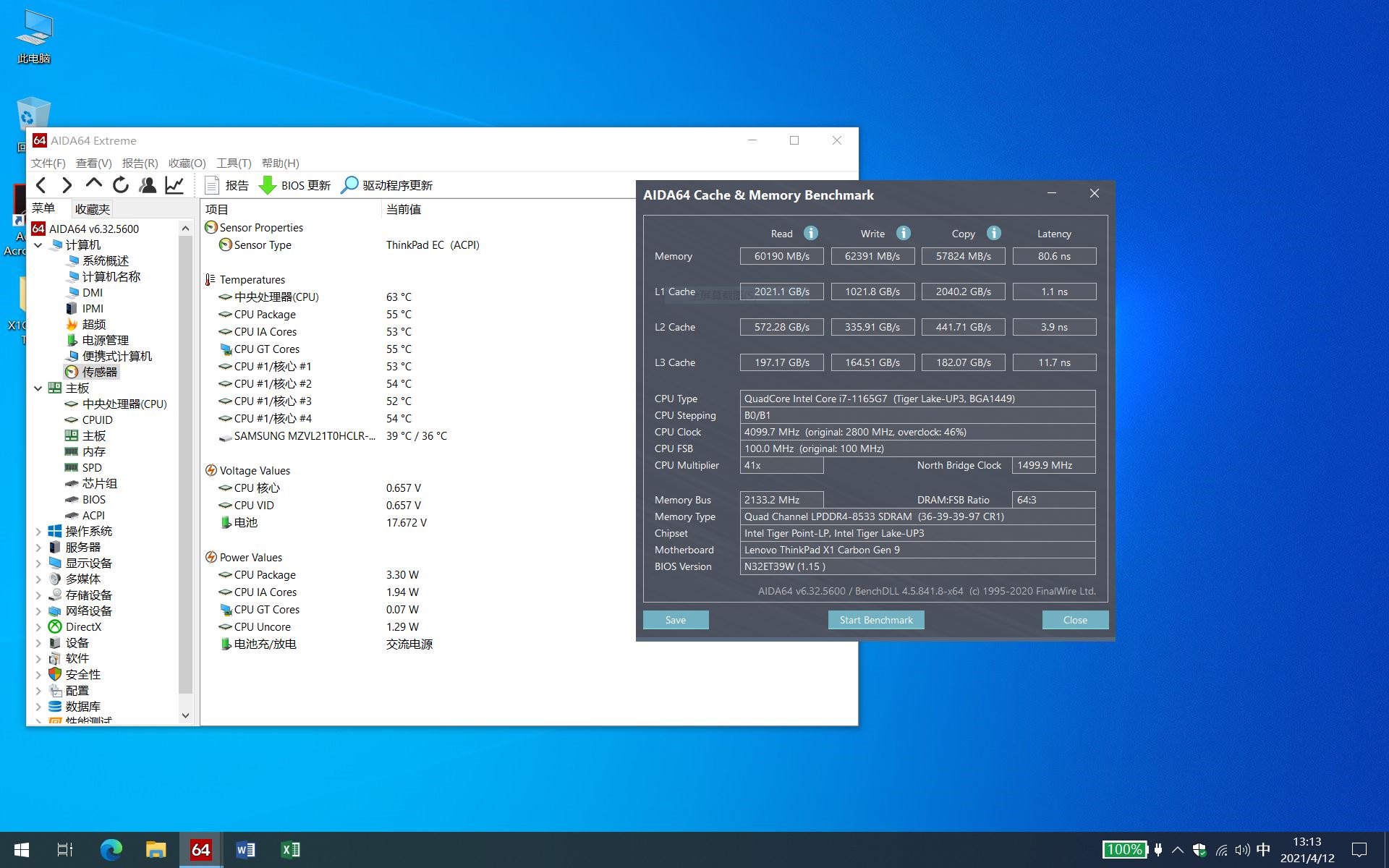Click the 项目 column header
Viewport: 1389px width, 868px height.
point(291,209)
